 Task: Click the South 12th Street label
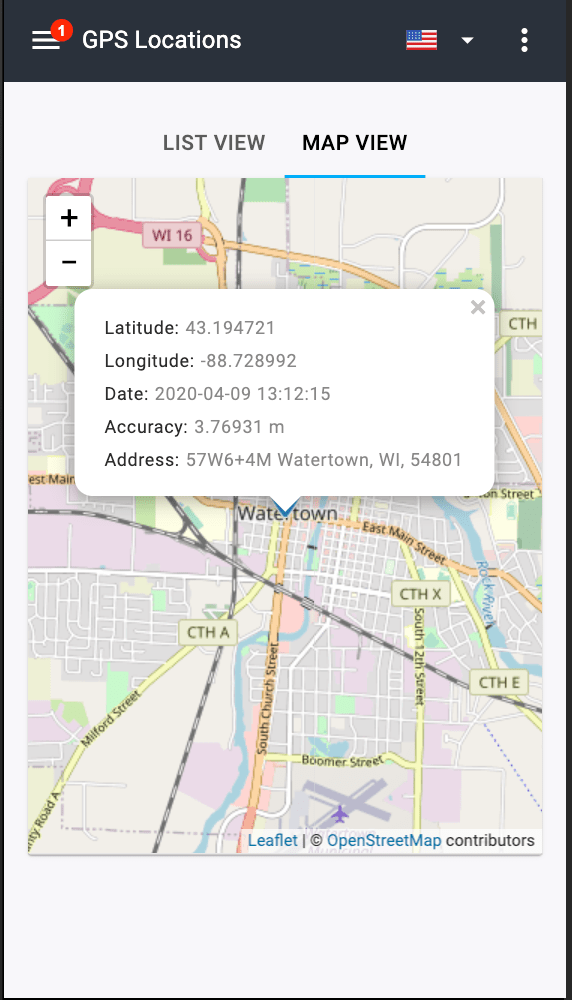419,656
